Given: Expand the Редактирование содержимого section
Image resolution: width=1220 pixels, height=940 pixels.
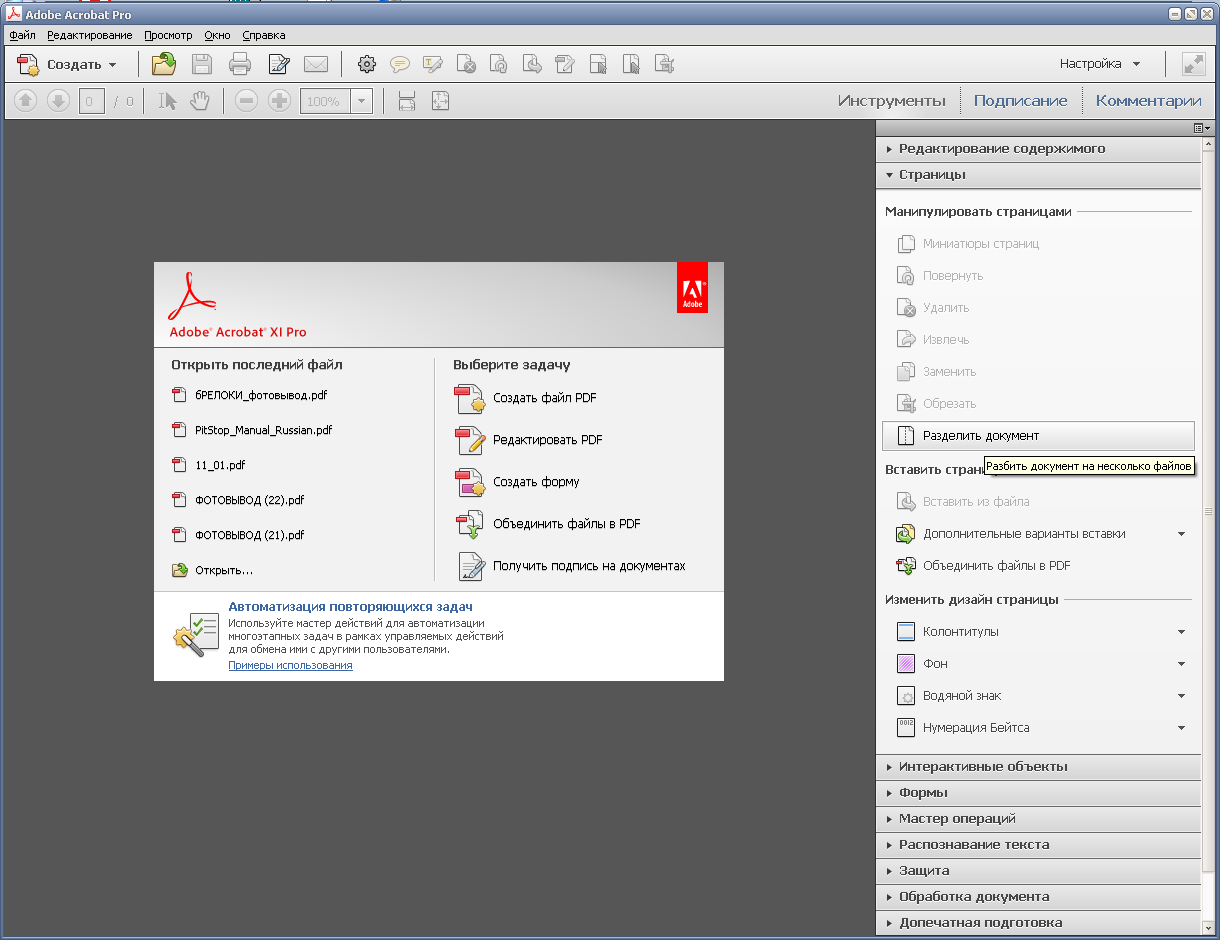Looking at the screenshot, I should click(1039, 149).
